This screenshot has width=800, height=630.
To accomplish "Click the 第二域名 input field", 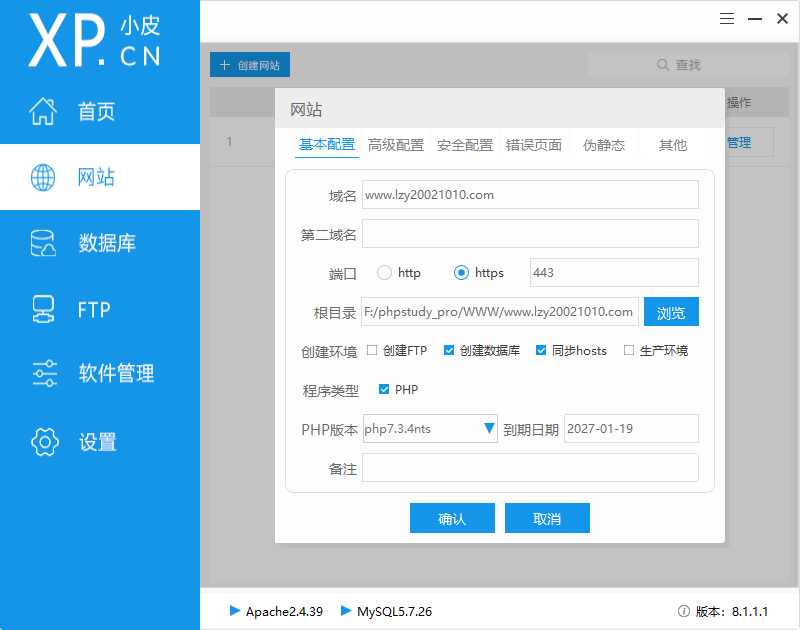I will 530,234.
